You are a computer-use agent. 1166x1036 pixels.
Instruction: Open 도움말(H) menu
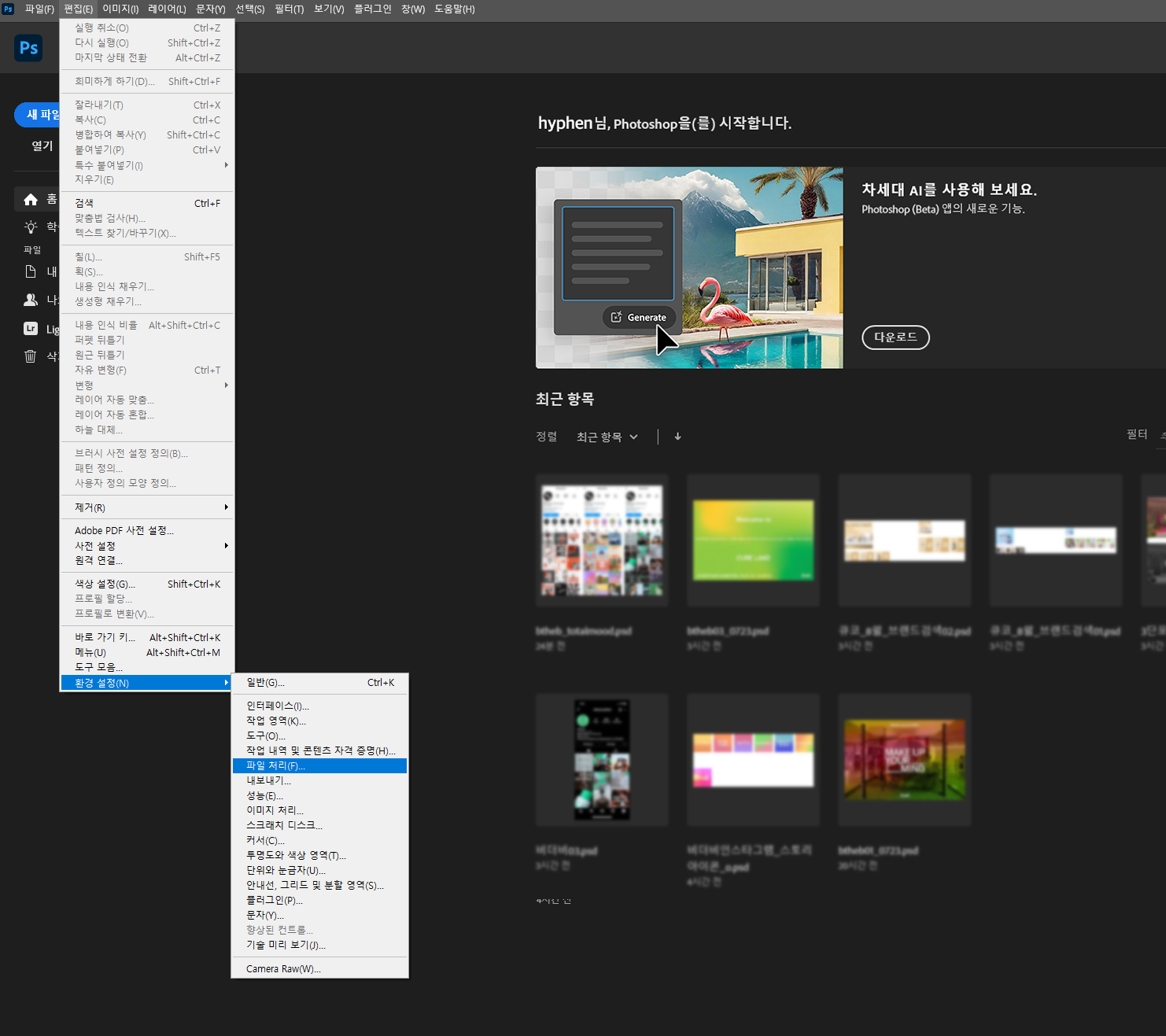point(455,9)
